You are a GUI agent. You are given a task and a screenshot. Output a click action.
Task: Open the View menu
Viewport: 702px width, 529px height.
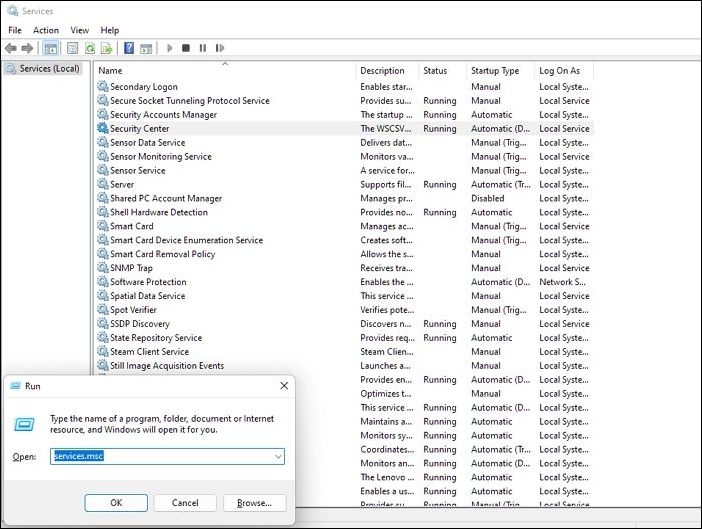click(80, 30)
